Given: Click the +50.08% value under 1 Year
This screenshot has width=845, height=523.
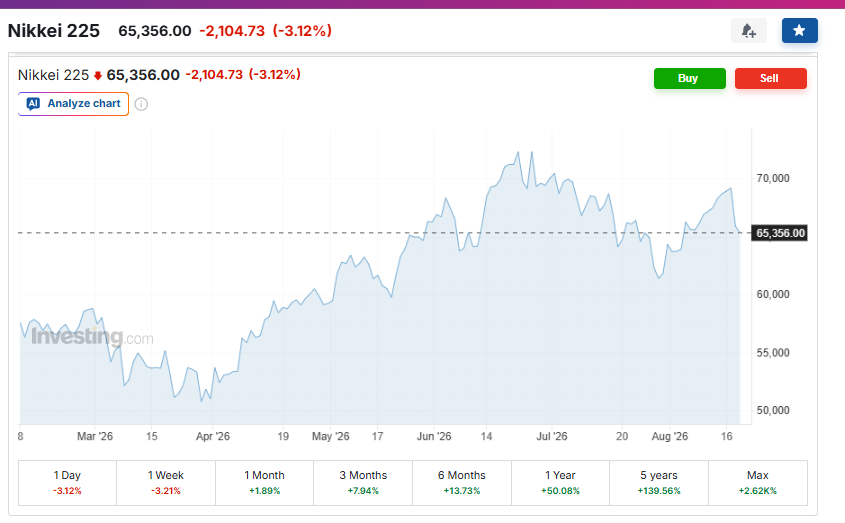Looking at the screenshot, I should point(560,491).
